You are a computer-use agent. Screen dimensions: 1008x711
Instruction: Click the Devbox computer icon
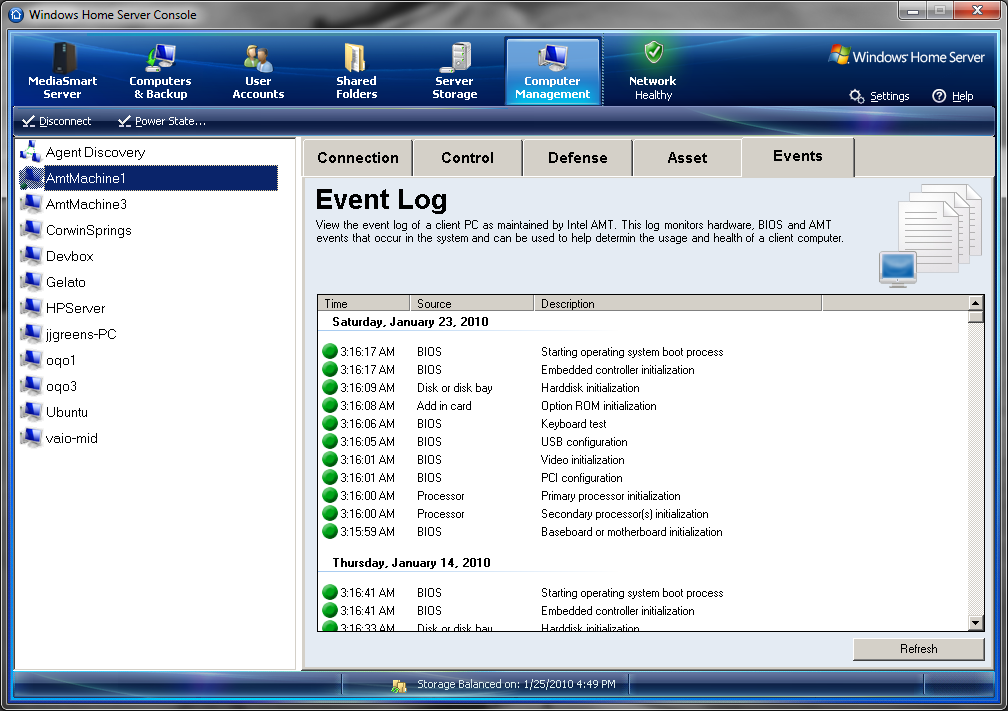[30, 255]
